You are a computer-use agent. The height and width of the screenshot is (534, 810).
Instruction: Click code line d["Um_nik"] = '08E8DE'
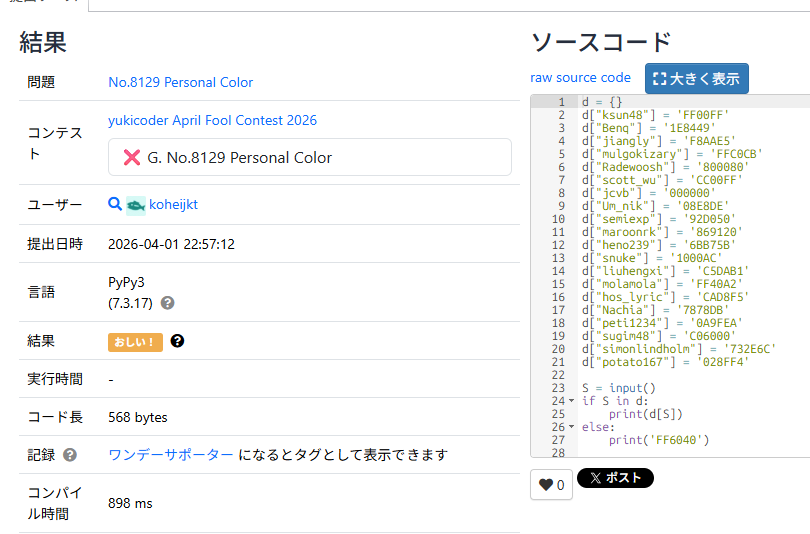click(656, 206)
